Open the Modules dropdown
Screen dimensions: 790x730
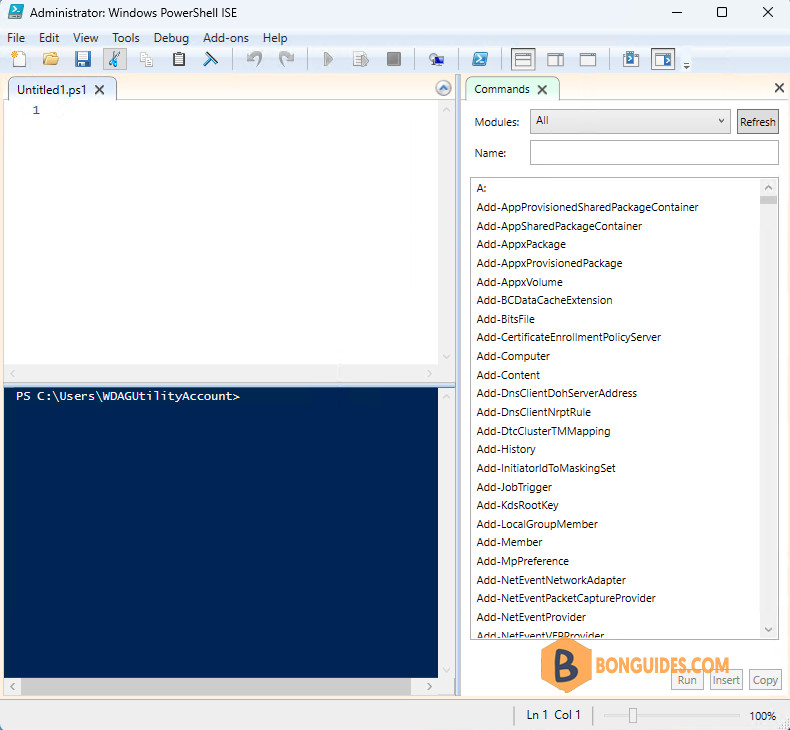630,121
